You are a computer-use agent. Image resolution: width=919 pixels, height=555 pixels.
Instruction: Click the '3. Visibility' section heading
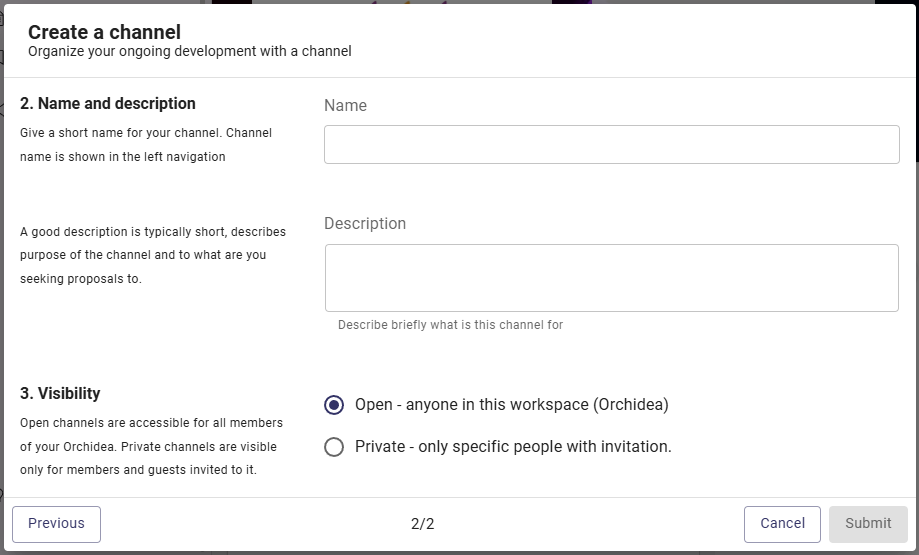60,393
